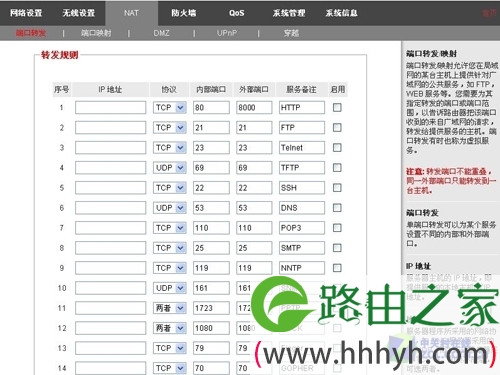Screen dimensions: 500x375
Task: Click the external port field in POP3 row
Action: (x=254, y=228)
